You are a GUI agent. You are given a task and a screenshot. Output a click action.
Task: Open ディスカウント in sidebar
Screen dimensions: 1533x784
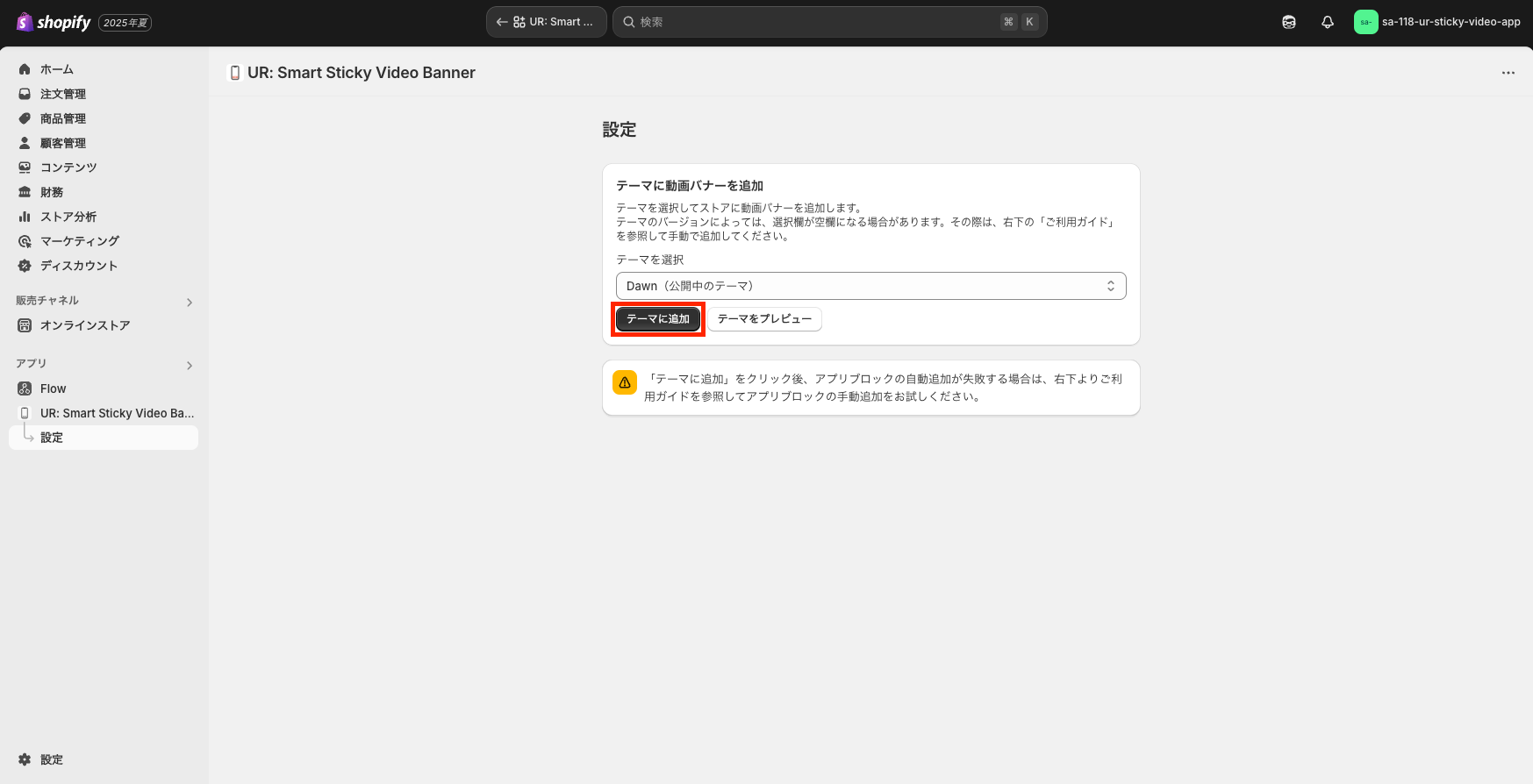pos(104,266)
